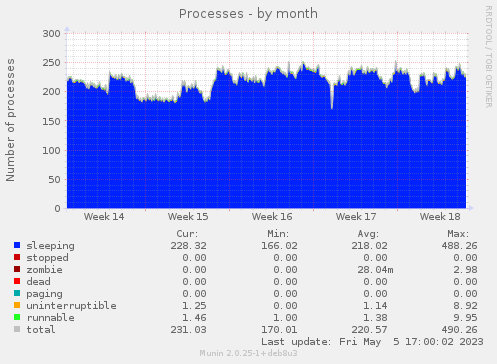Click the total maximum value 490.26

click(459, 330)
